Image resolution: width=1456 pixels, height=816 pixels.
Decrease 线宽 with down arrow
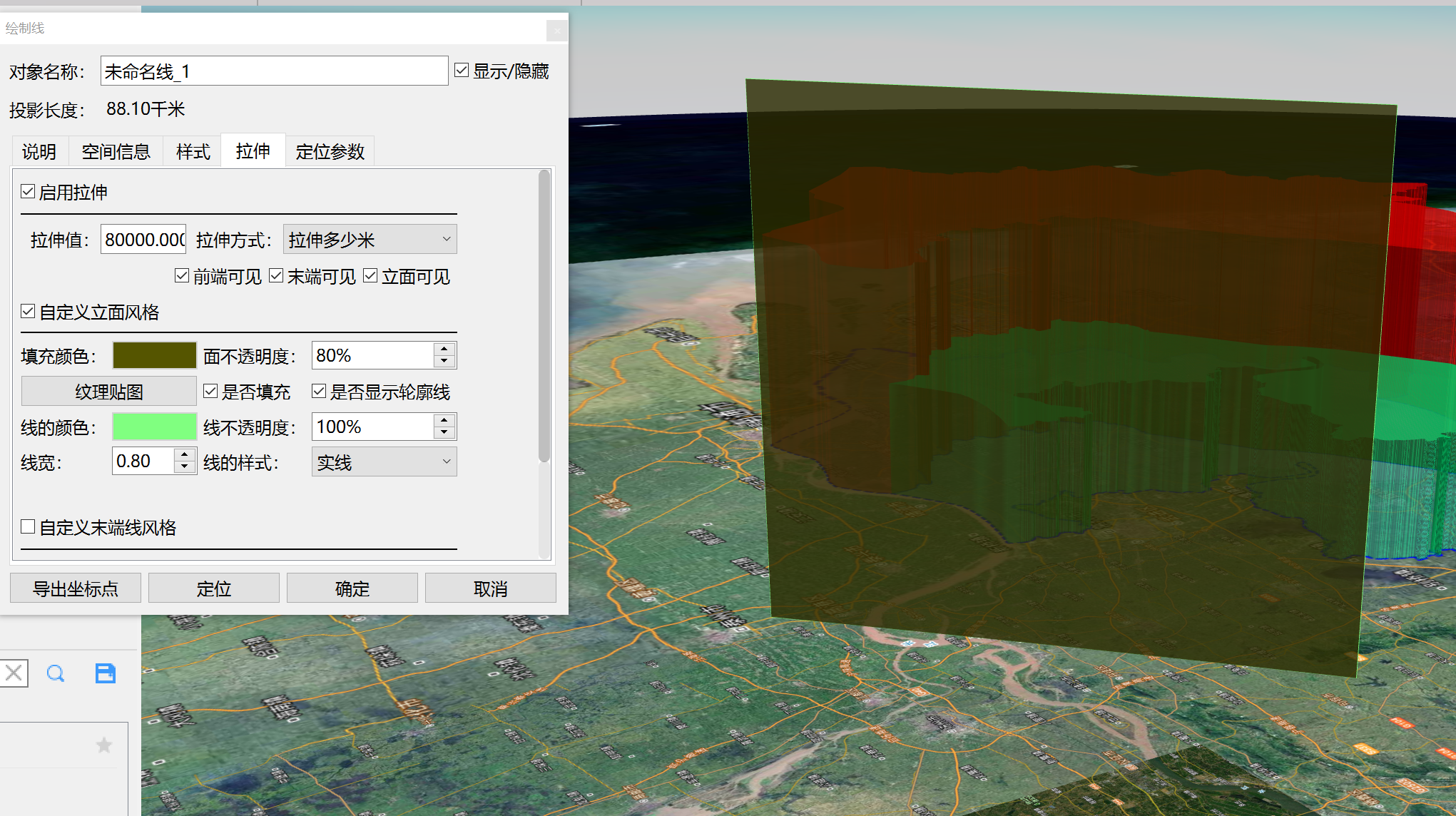pyautogui.click(x=185, y=467)
